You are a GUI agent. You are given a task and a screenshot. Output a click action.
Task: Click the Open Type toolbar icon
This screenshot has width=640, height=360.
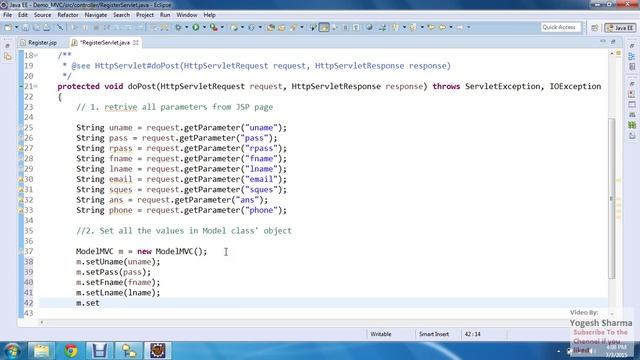(270, 27)
